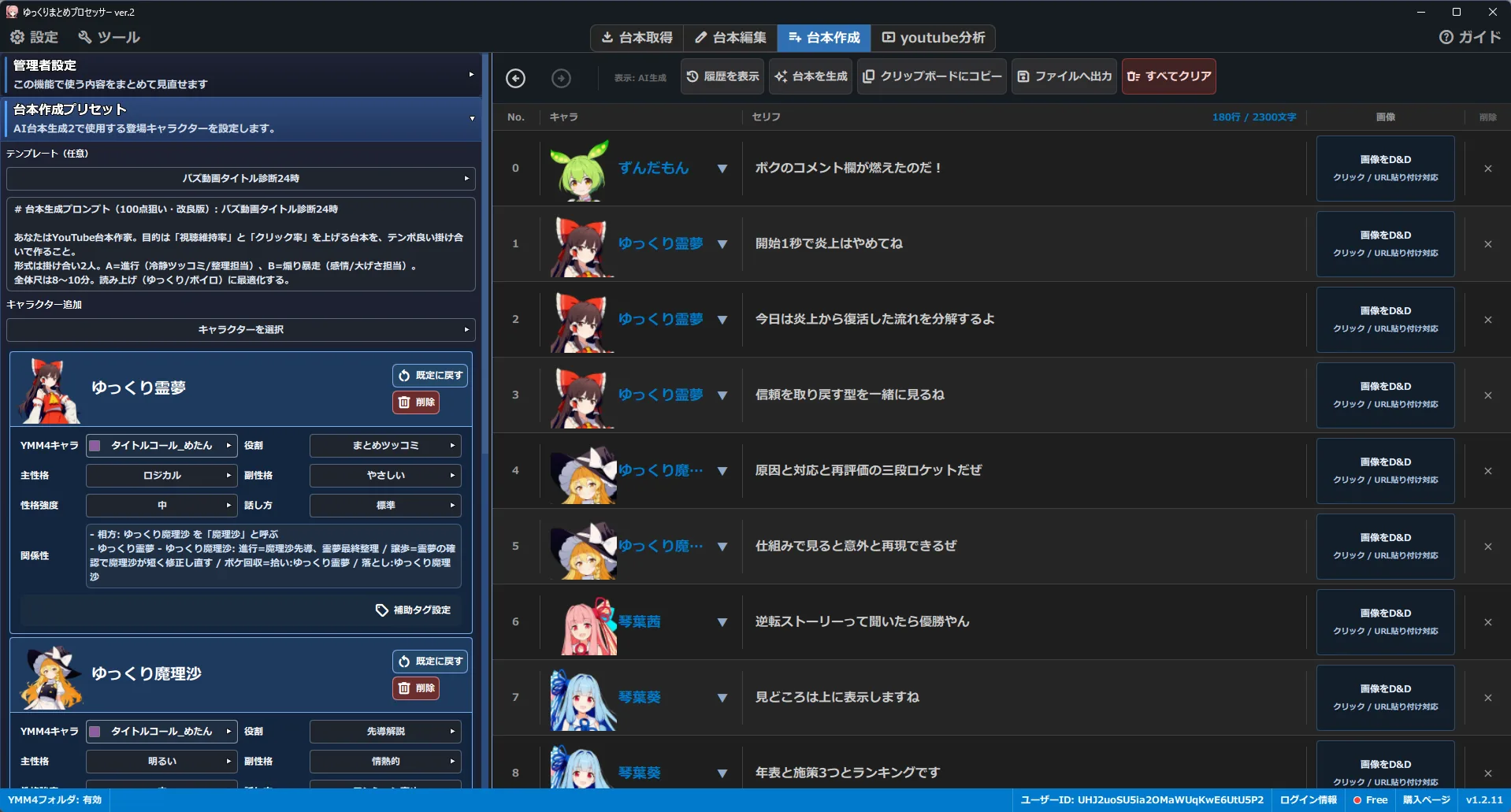This screenshot has width=1511, height=812.
Task: Switch to the 台本編集 tab
Action: pos(730,38)
